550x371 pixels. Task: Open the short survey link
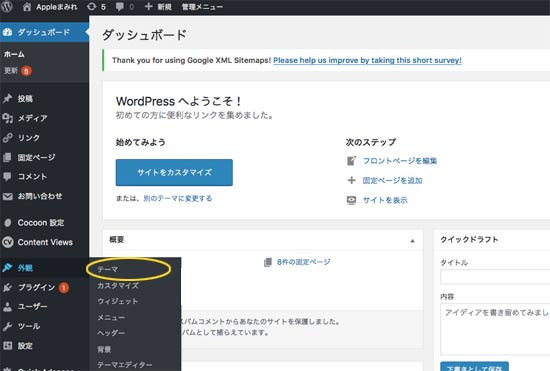click(x=367, y=60)
